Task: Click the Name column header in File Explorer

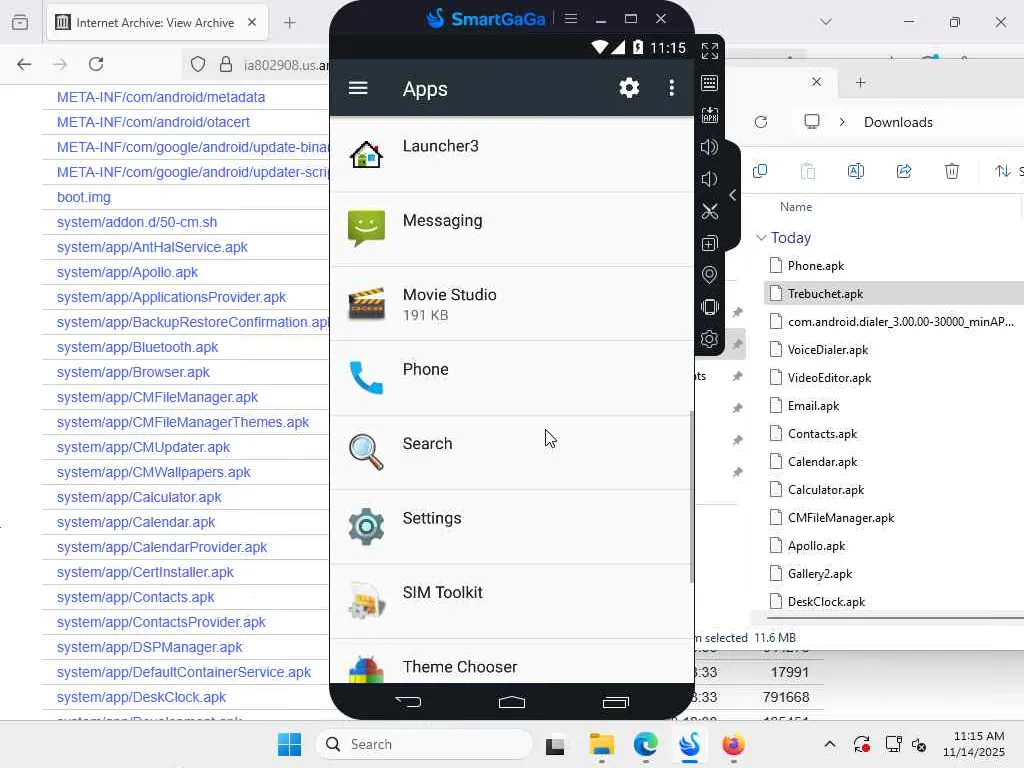Action: [x=796, y=207]
